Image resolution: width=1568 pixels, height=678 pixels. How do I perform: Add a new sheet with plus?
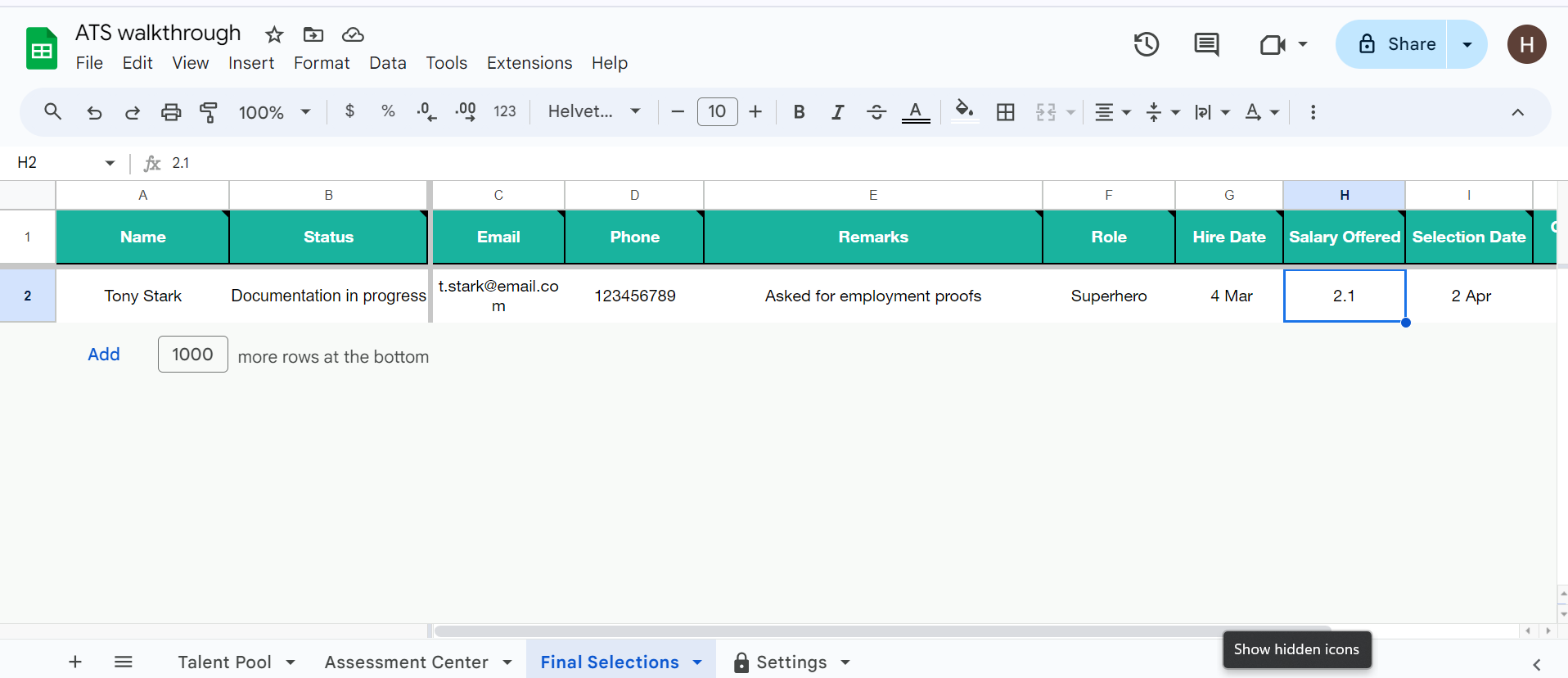tap(75, 662)
